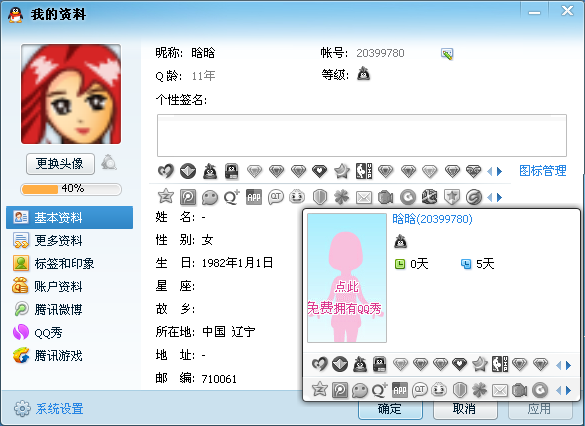Screen dimensions: 585x426
Task: Click the penguin level icon next to 等级
Action: pos(363,74)
